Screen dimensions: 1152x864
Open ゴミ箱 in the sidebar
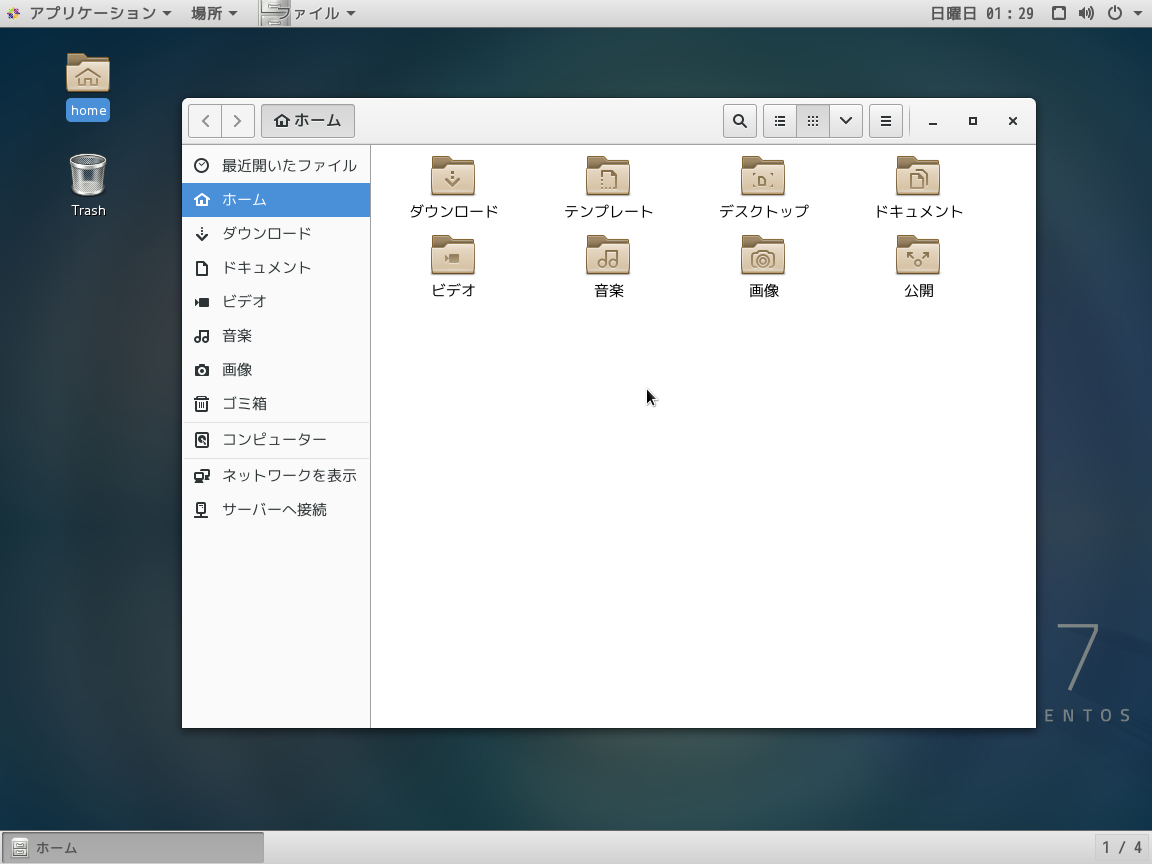[276, 403]
